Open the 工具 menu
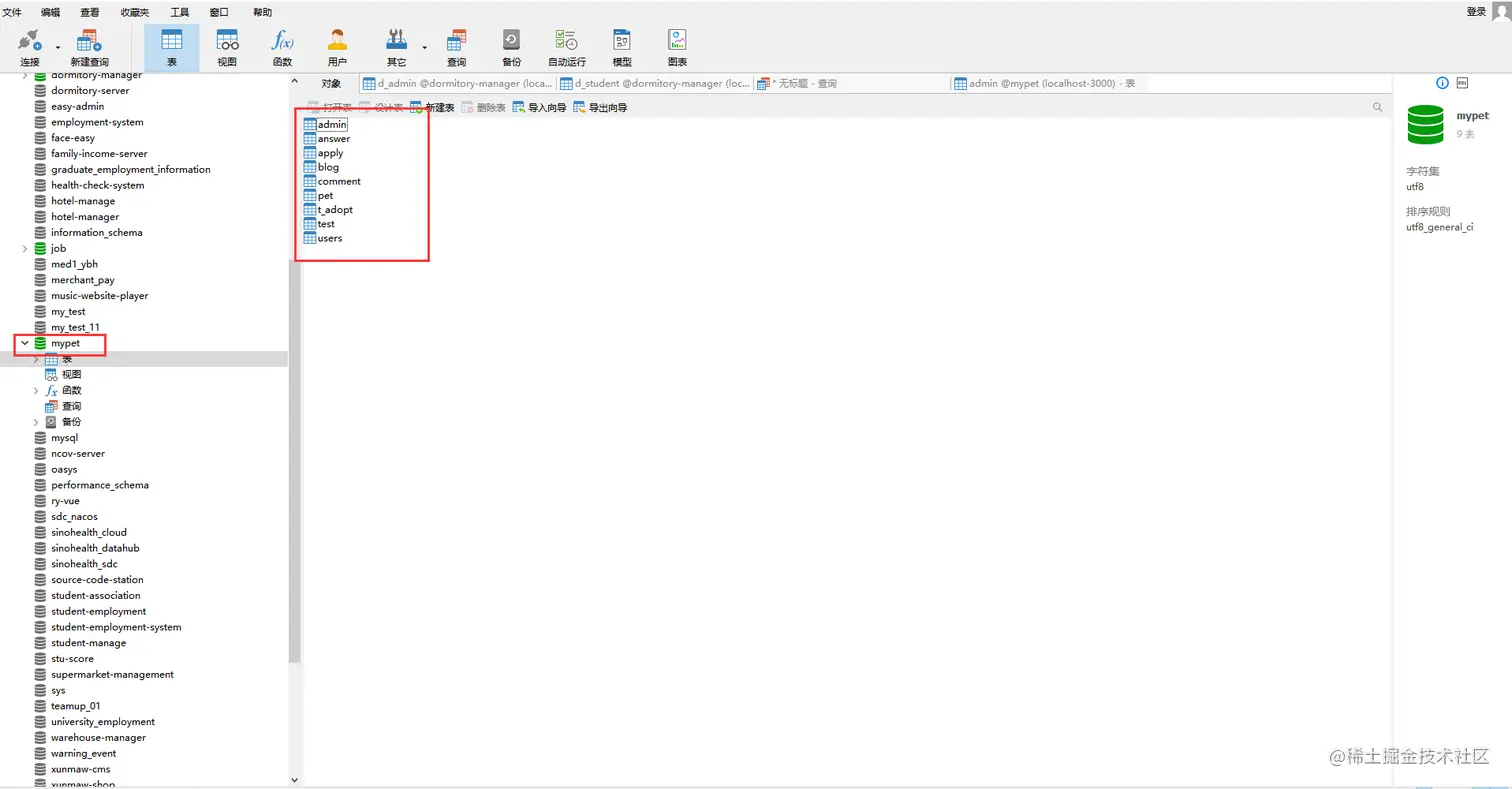Screen dimensions: 1512x789 (180, 12)
